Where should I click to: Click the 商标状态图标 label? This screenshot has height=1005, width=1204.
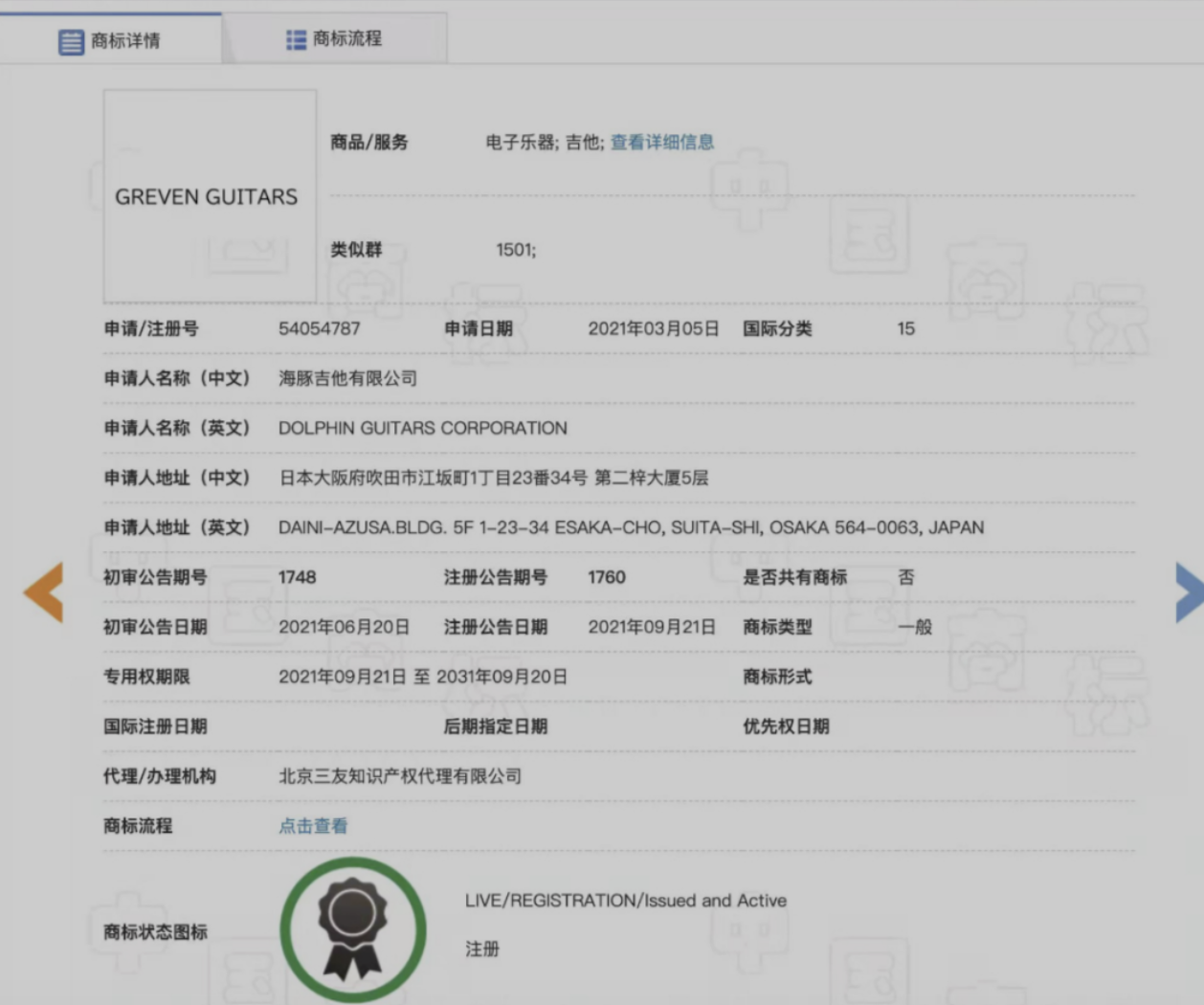pyautogui.click(x=155, y=932)
